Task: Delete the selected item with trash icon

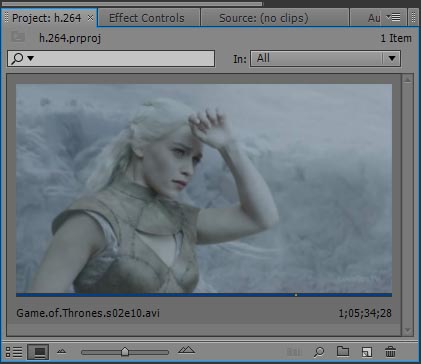Action: point(390,351)
